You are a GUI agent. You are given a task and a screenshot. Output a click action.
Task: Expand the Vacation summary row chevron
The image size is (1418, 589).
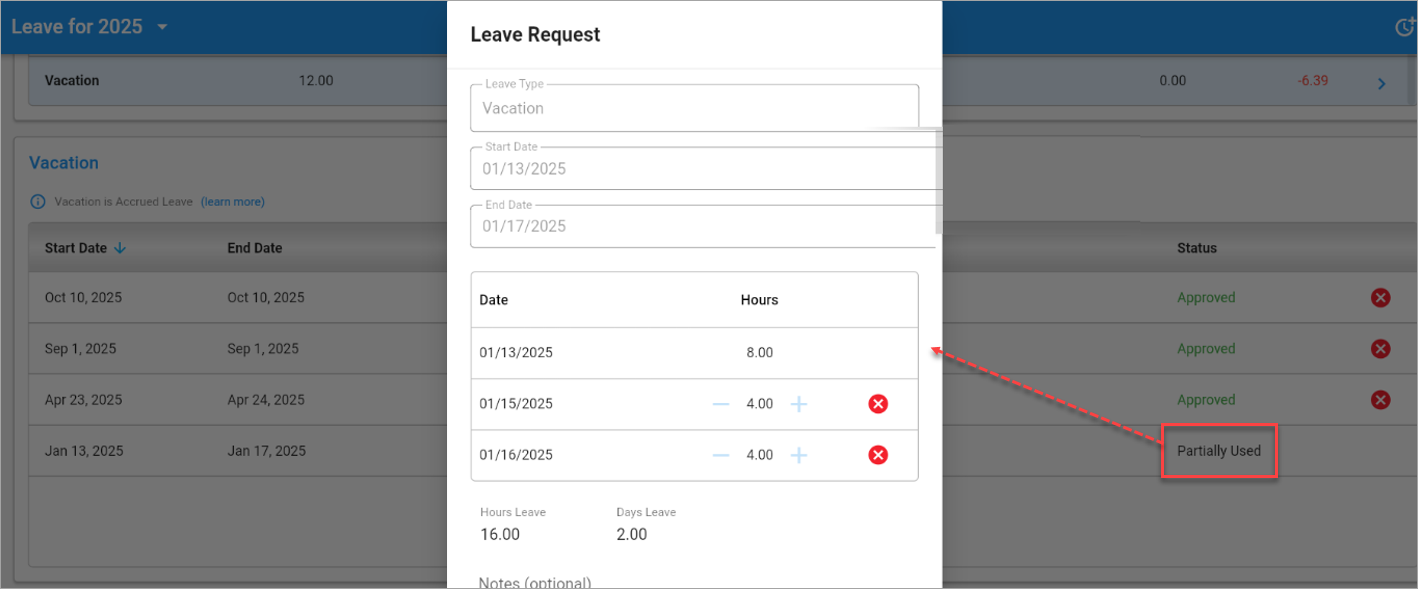coord(1382,84)
